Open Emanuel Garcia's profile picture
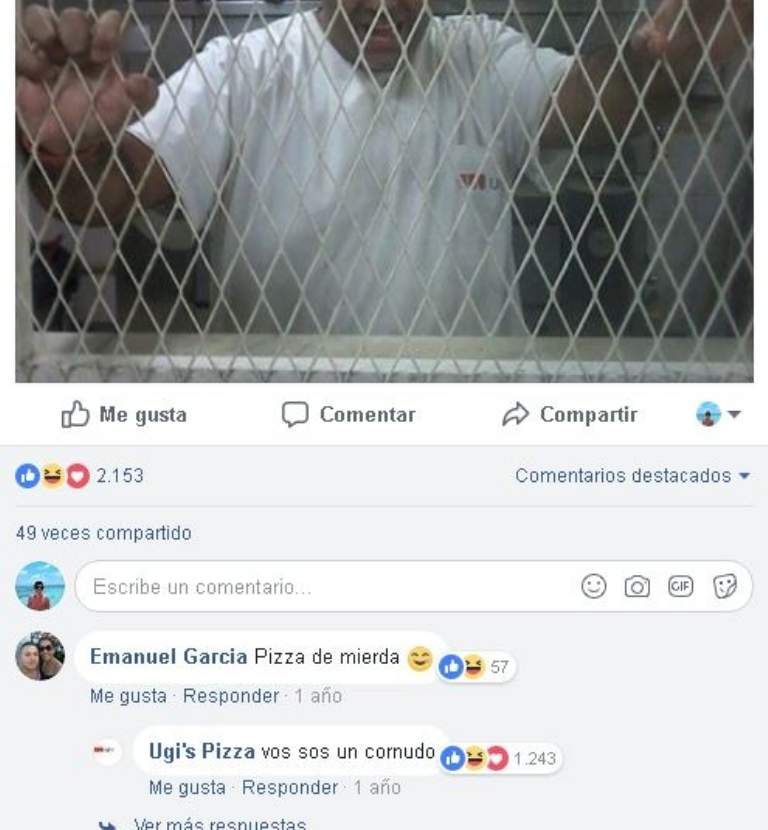 [x=40, y=655]
